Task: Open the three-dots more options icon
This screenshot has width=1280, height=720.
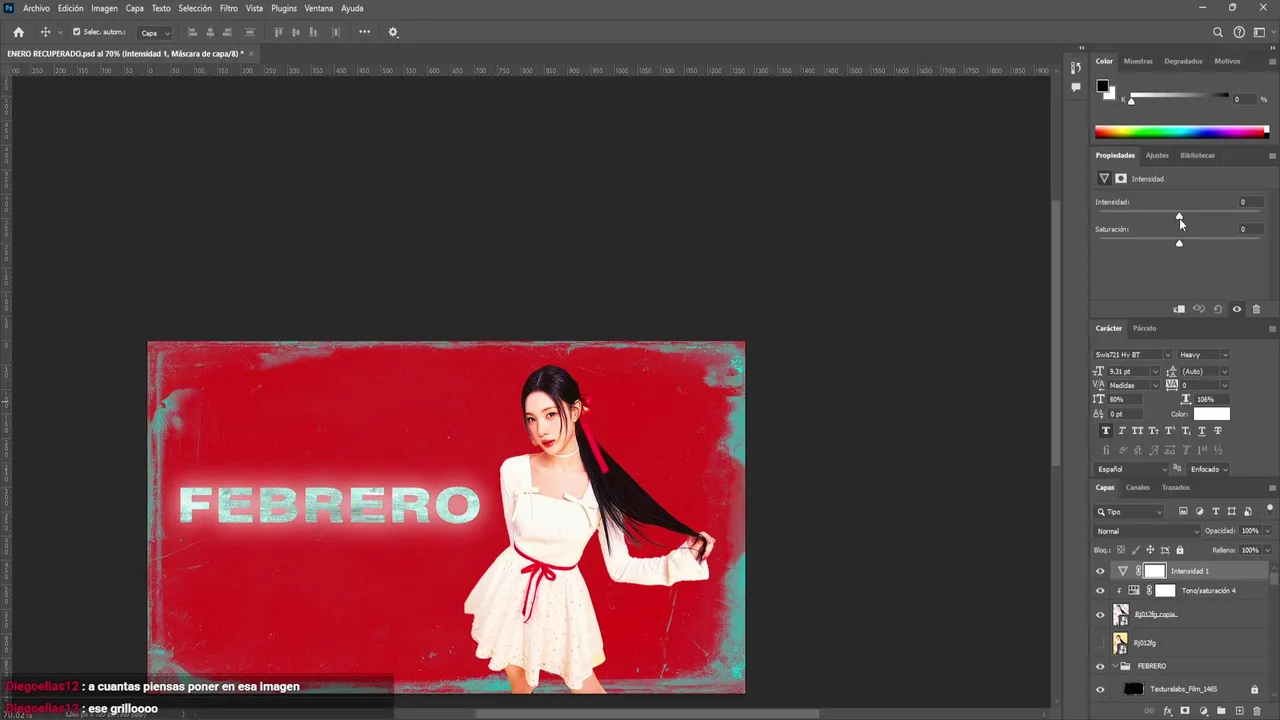Action: coord(365,32)
